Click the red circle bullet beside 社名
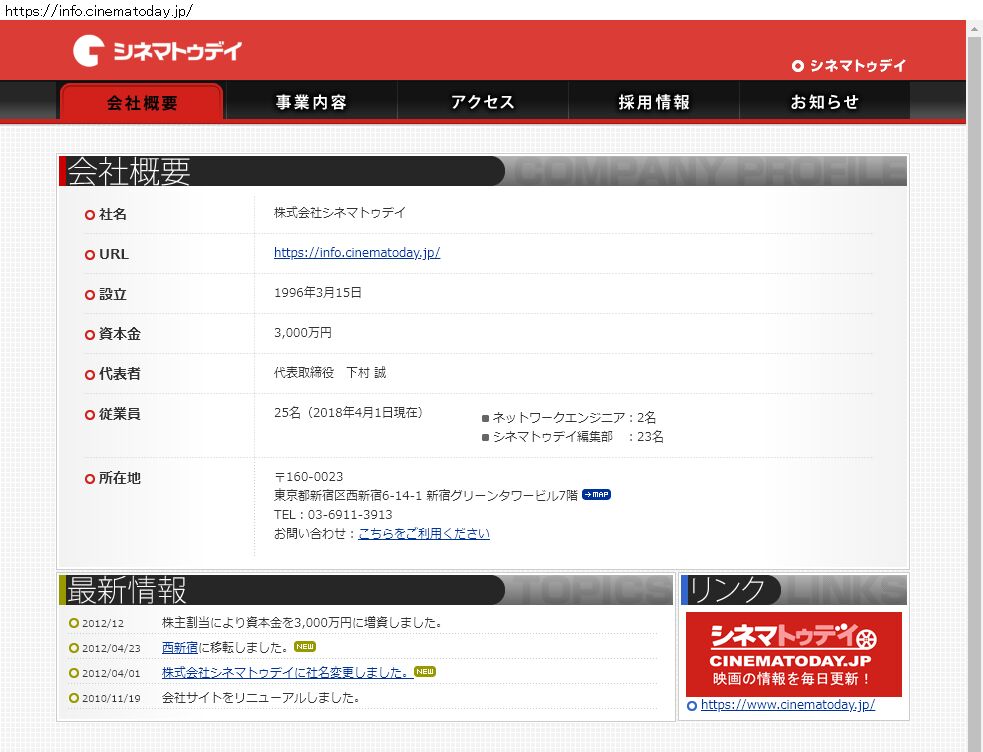Screen dimensions: 983x752 point(90,215)
